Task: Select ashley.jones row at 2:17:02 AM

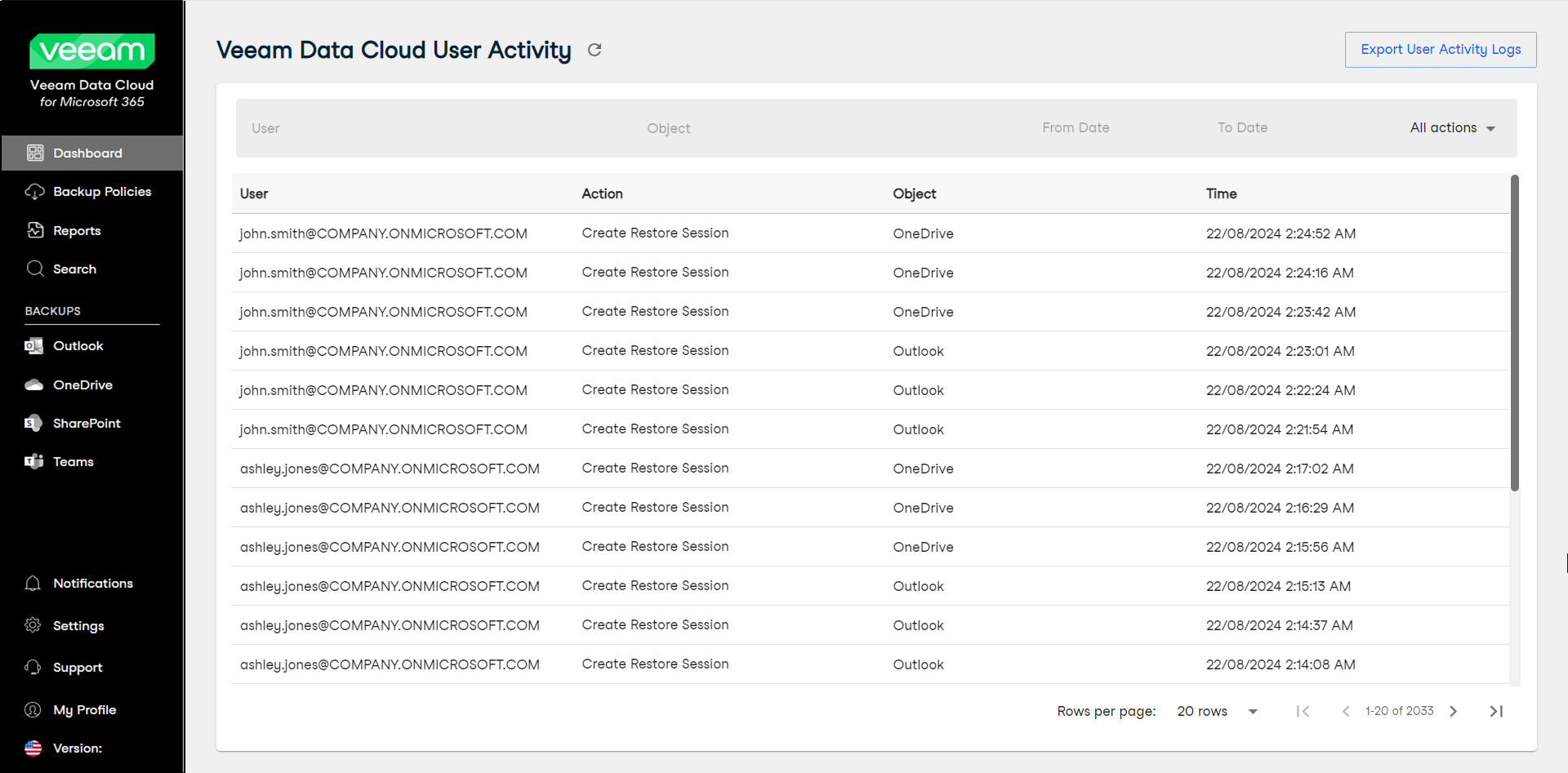Action: pyautogui.click(x=871, y=469)
